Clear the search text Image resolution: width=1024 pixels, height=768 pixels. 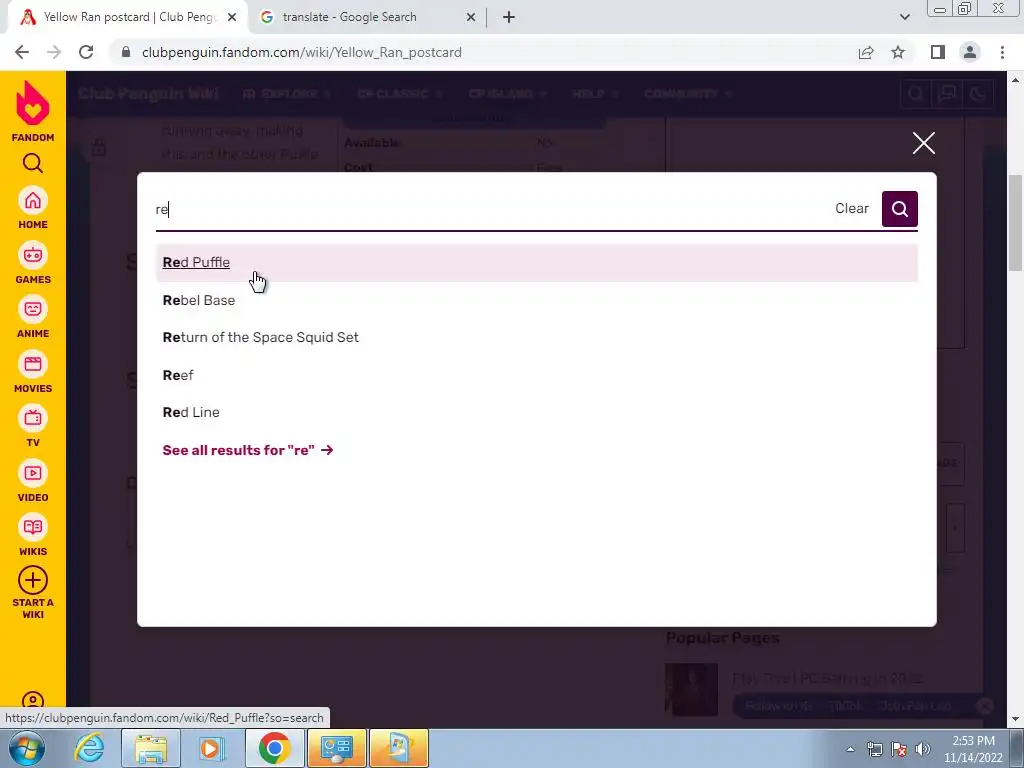(x=852, y=208)
